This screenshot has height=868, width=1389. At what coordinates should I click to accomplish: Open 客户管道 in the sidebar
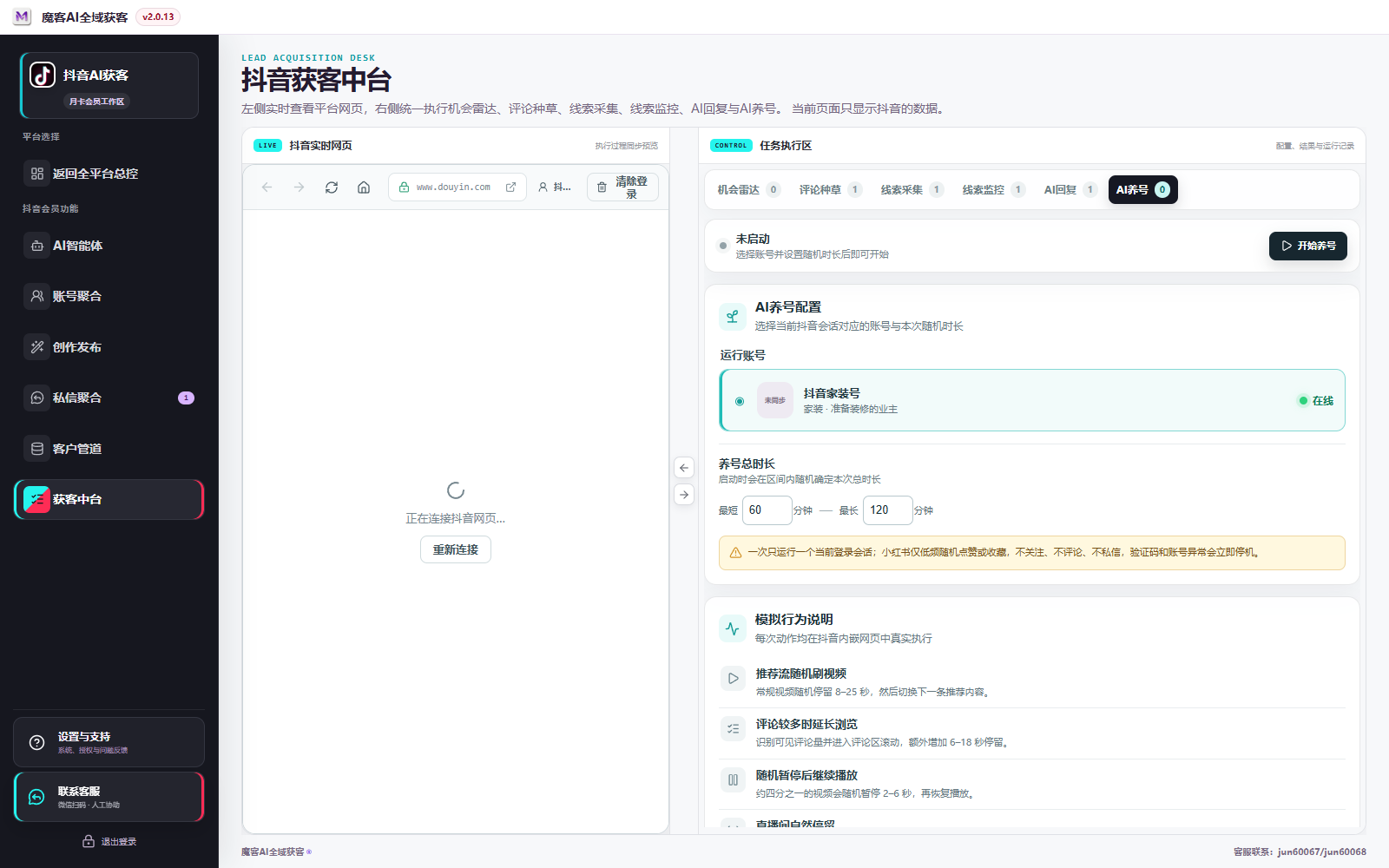click(109, 449)
